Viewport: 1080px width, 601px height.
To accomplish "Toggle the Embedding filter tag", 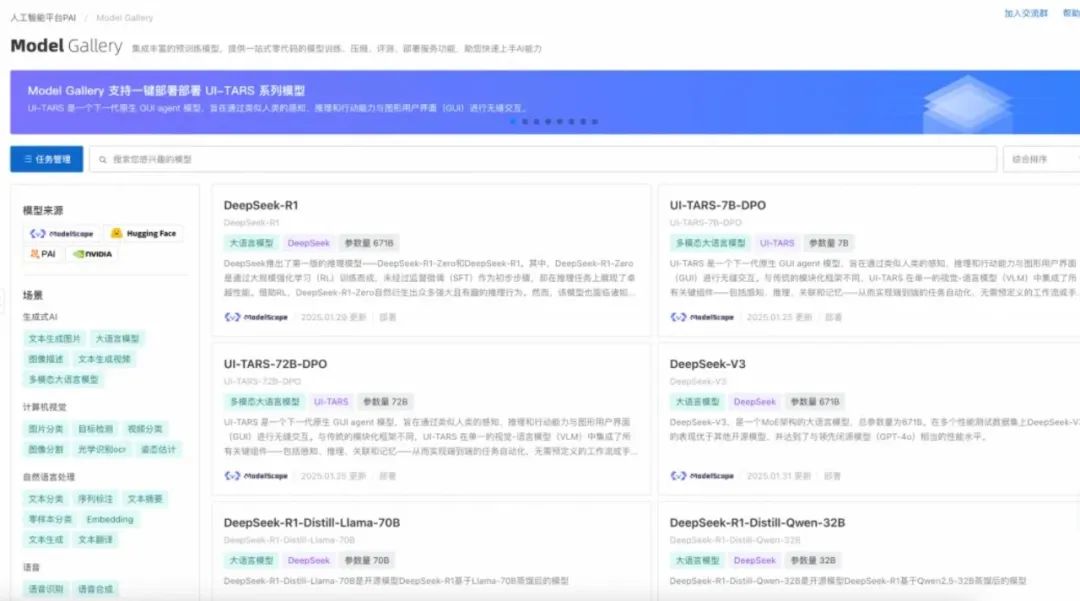I will [x=110, y=519].
